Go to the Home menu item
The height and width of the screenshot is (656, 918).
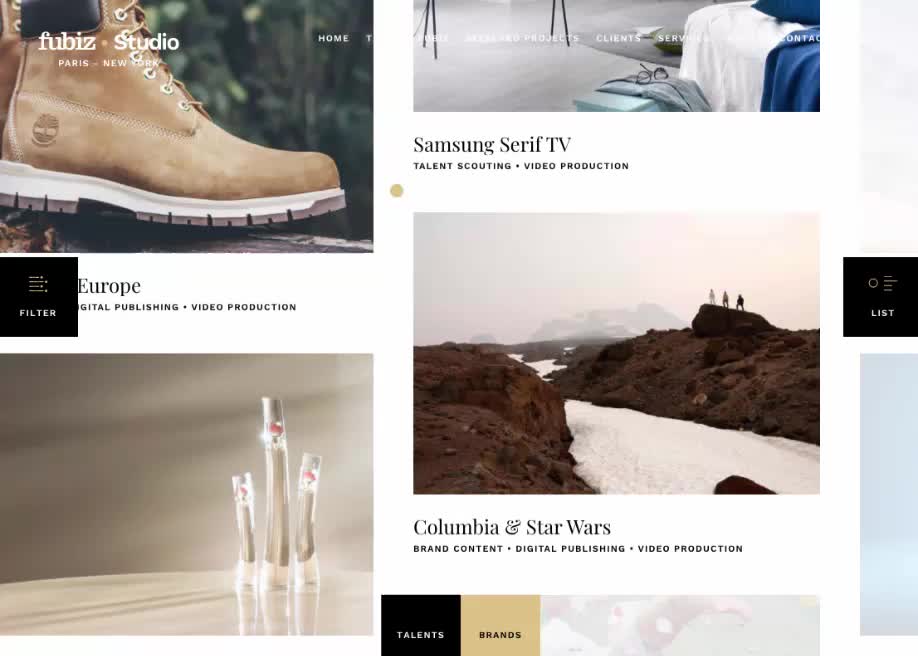point(334,38)
